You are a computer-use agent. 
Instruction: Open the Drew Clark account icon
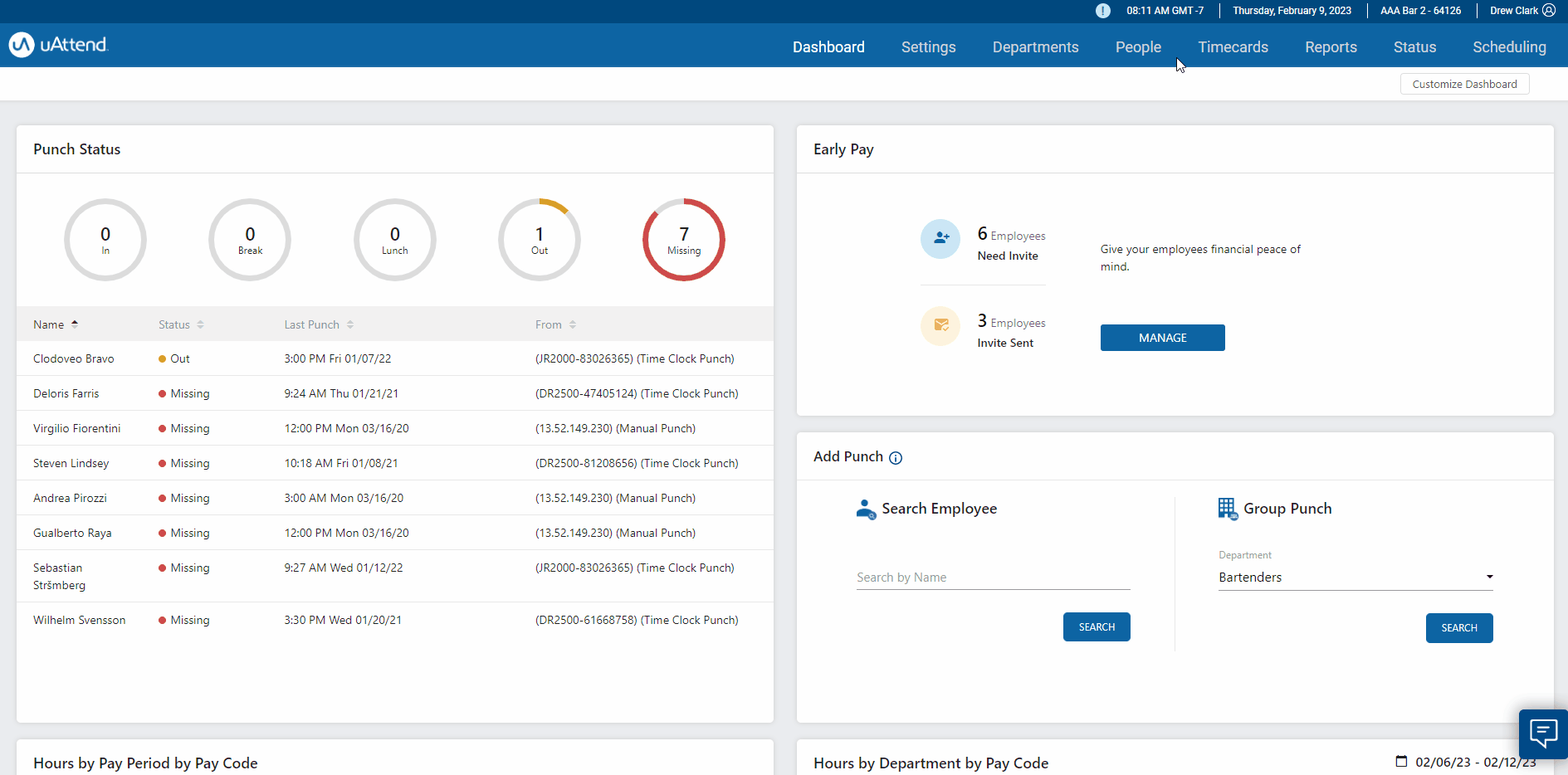point(1549,10)
